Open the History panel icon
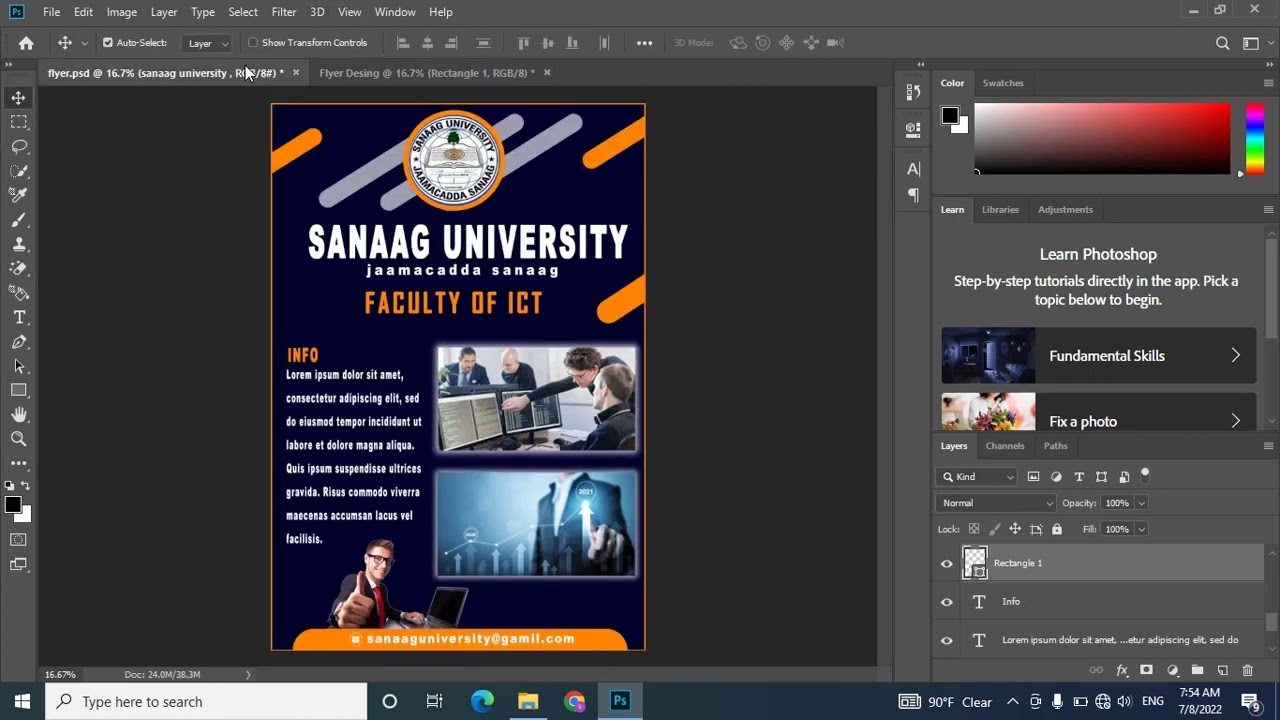The height and width of the screenshot is (720, 1280). click(913, 92)
